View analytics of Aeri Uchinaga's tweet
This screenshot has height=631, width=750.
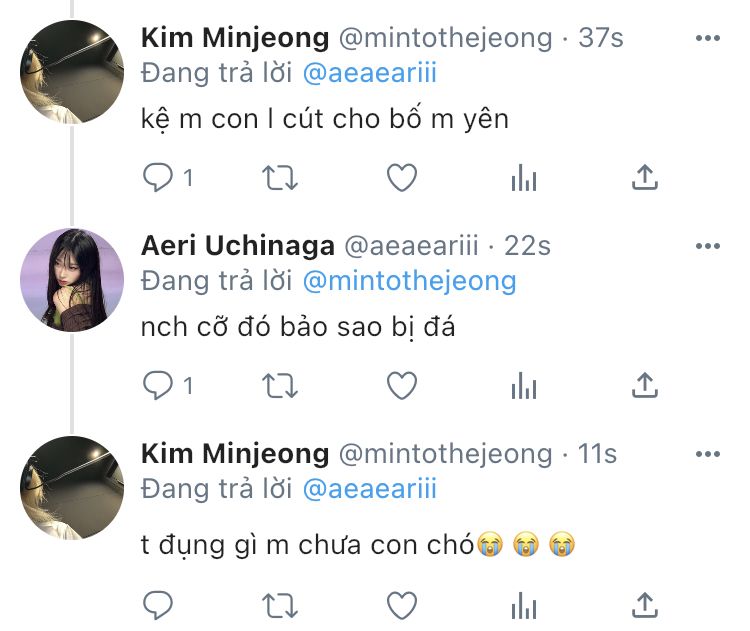point(523,385)
